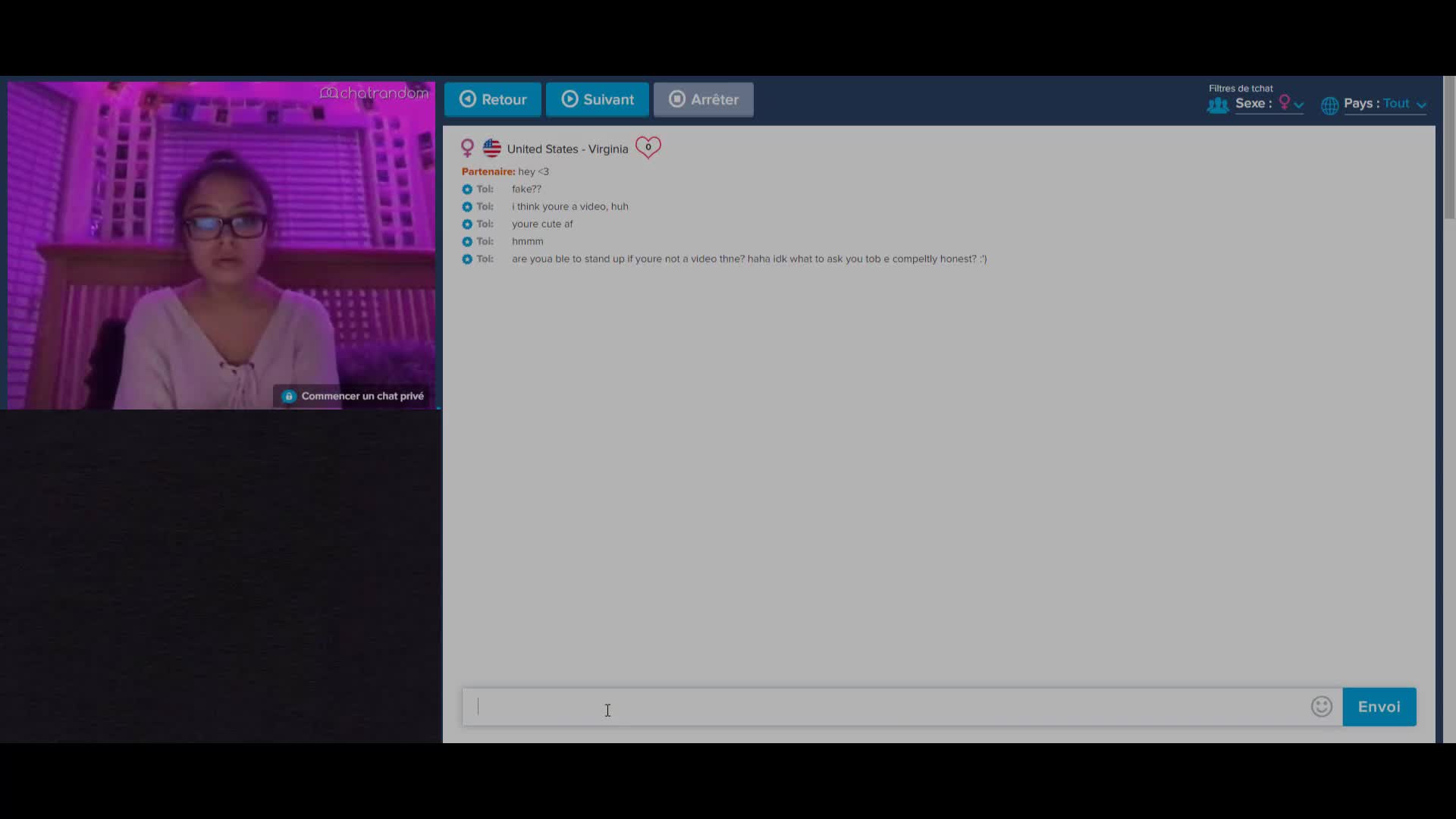Click the message 'fake??'

click(526, 189)
